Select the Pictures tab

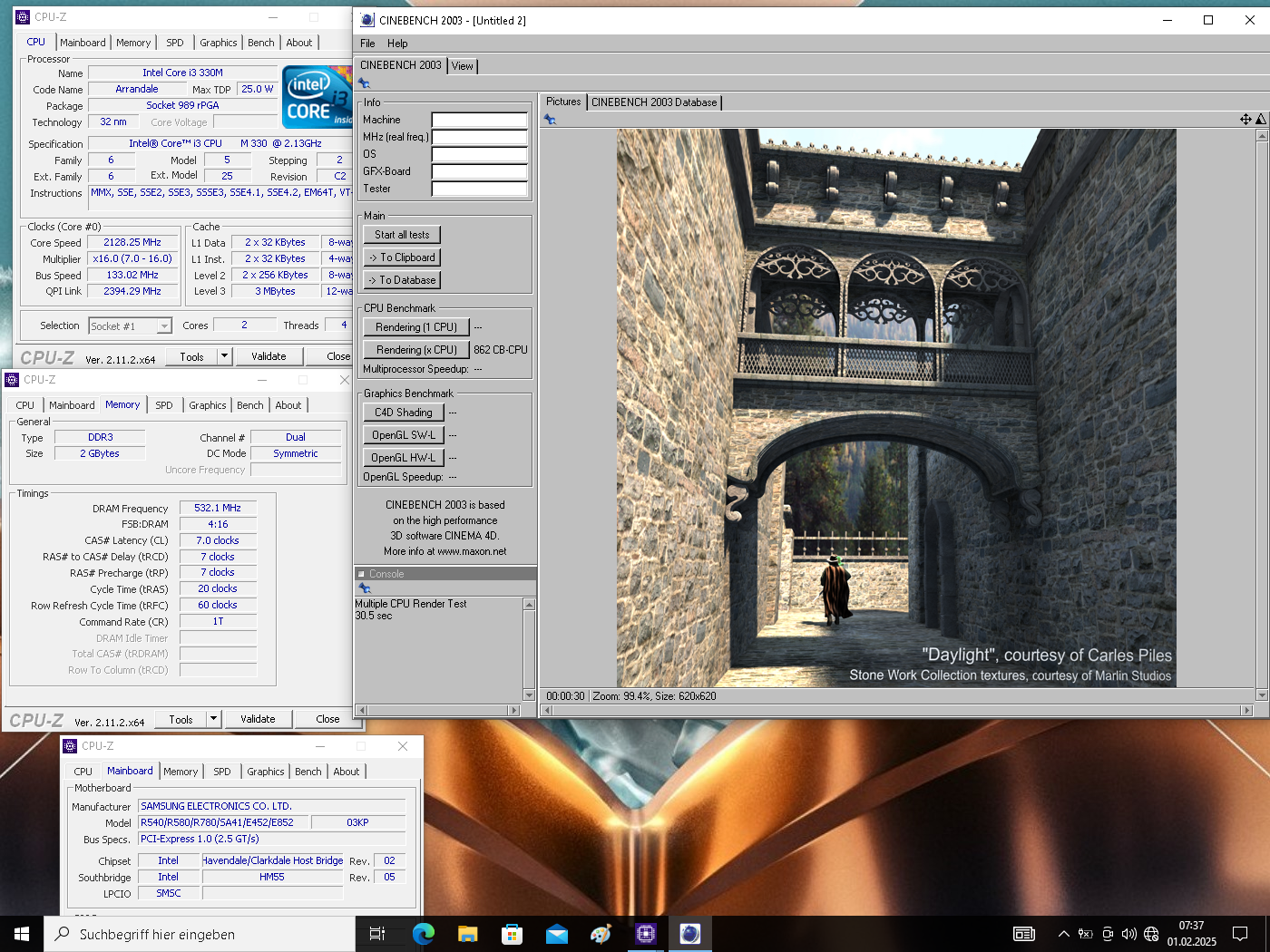pos(563,102)
